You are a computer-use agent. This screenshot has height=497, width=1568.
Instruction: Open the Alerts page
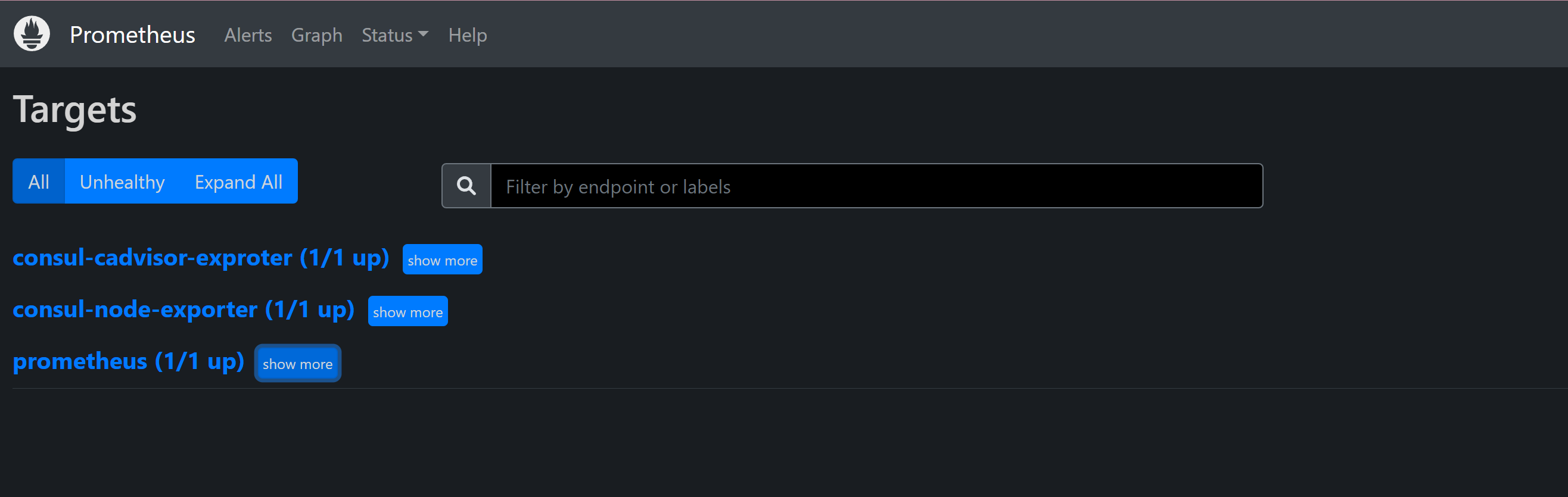pos(248,35)
